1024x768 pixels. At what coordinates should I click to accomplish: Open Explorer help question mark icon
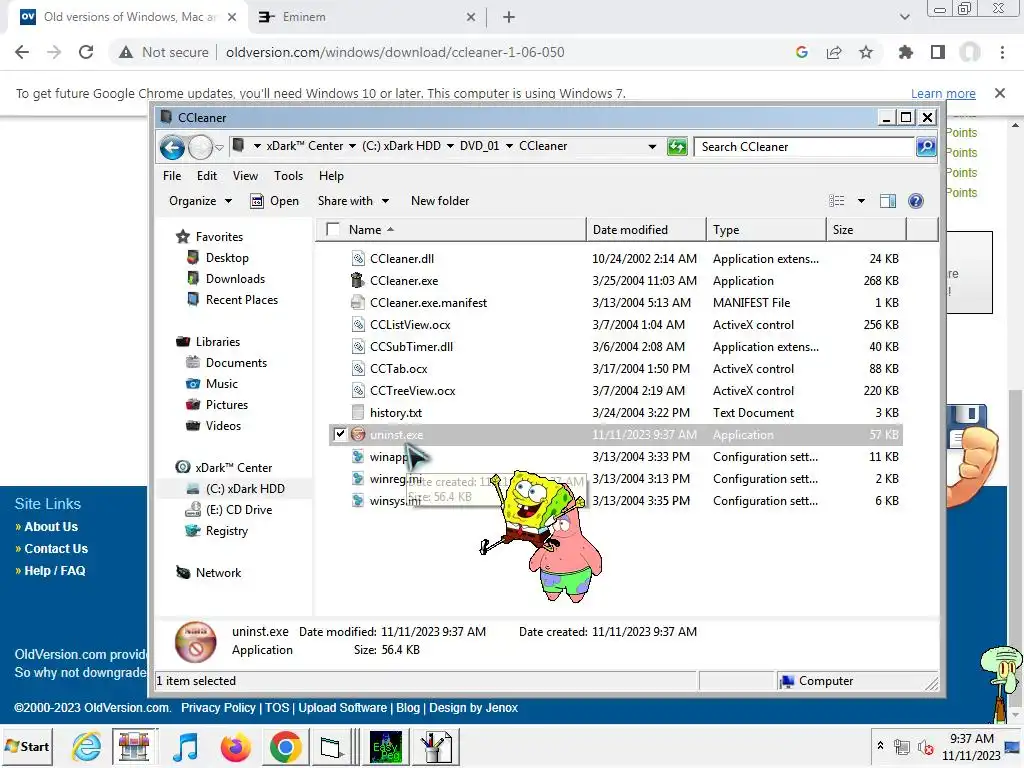916,201
